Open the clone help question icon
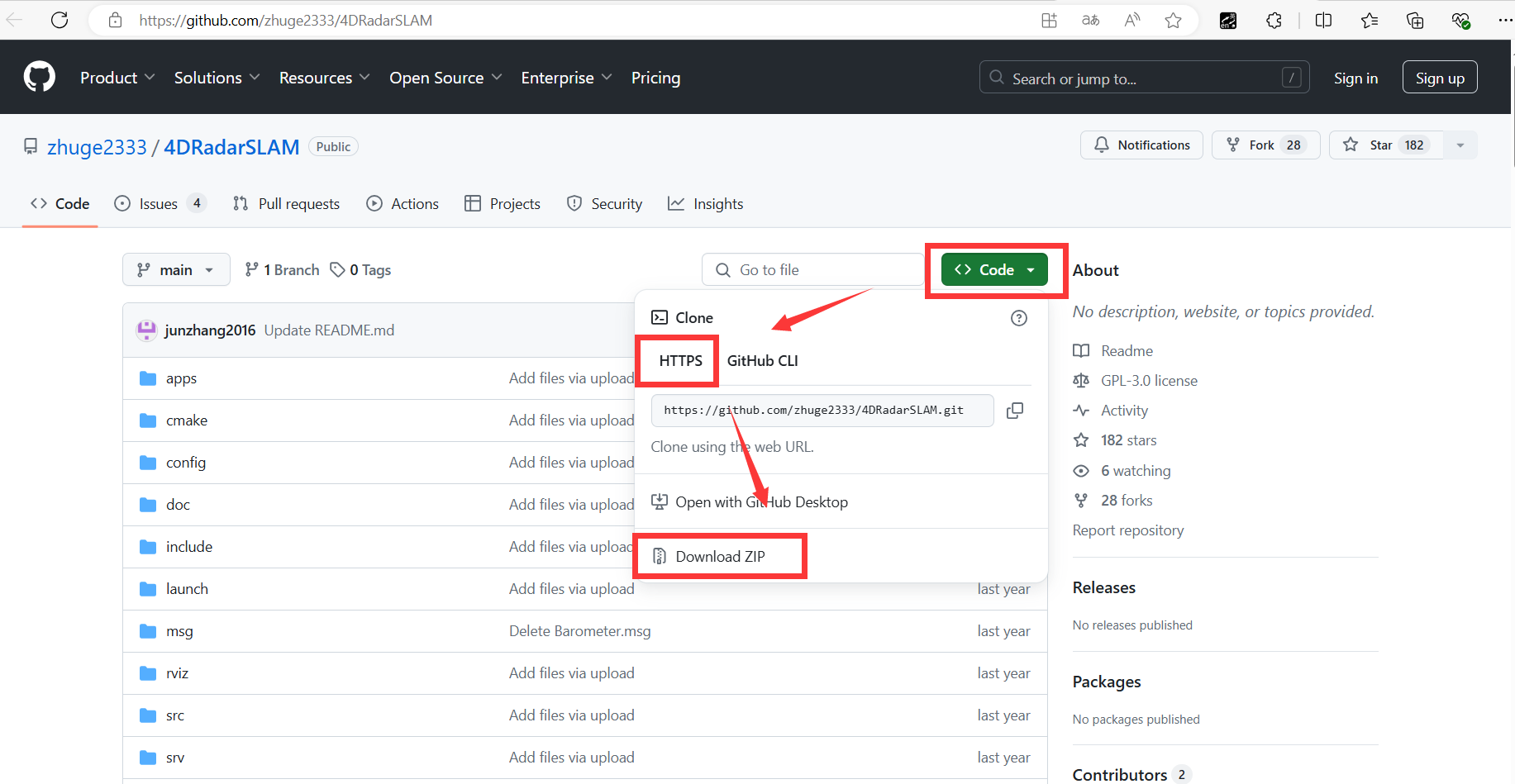 [1019, 318]
